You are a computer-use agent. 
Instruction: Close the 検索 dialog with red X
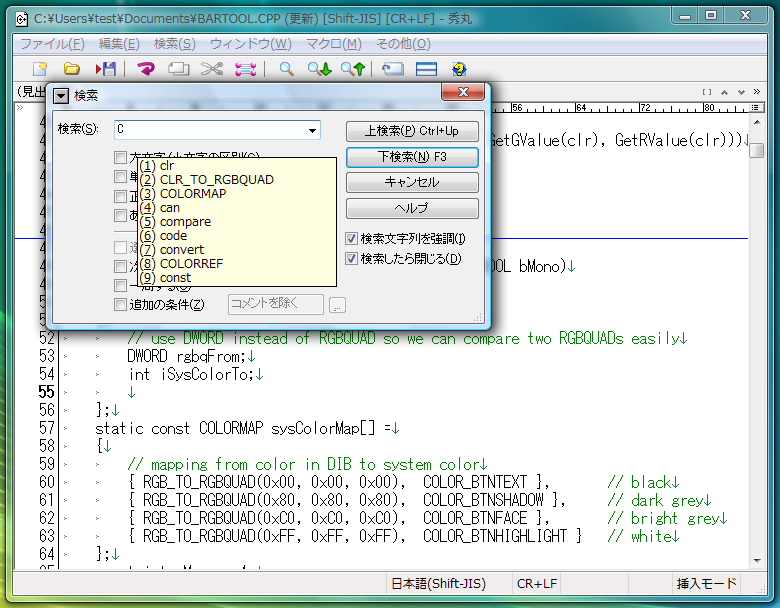click(463, 92)
